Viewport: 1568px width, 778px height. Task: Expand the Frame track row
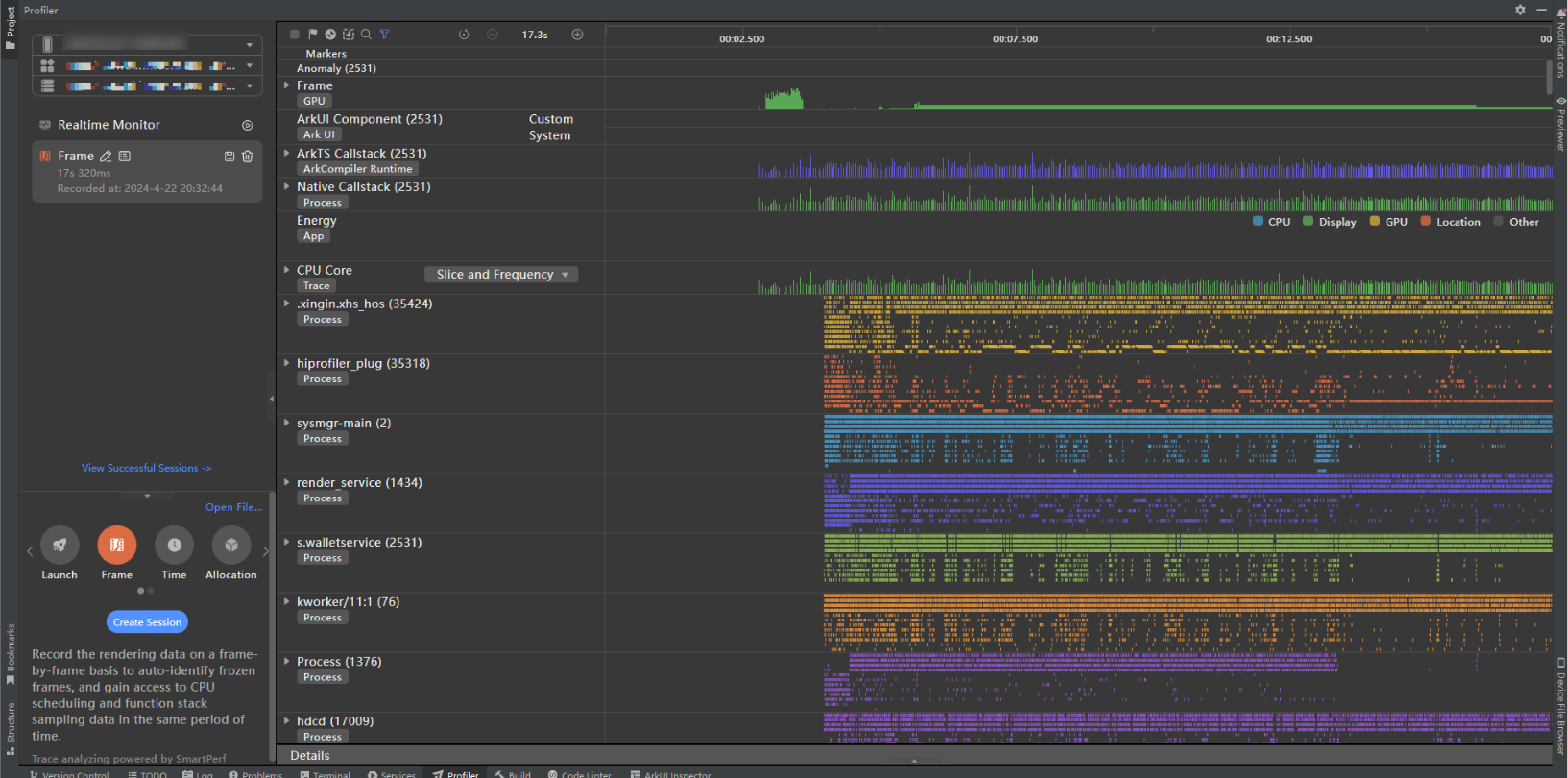(286, 85)
